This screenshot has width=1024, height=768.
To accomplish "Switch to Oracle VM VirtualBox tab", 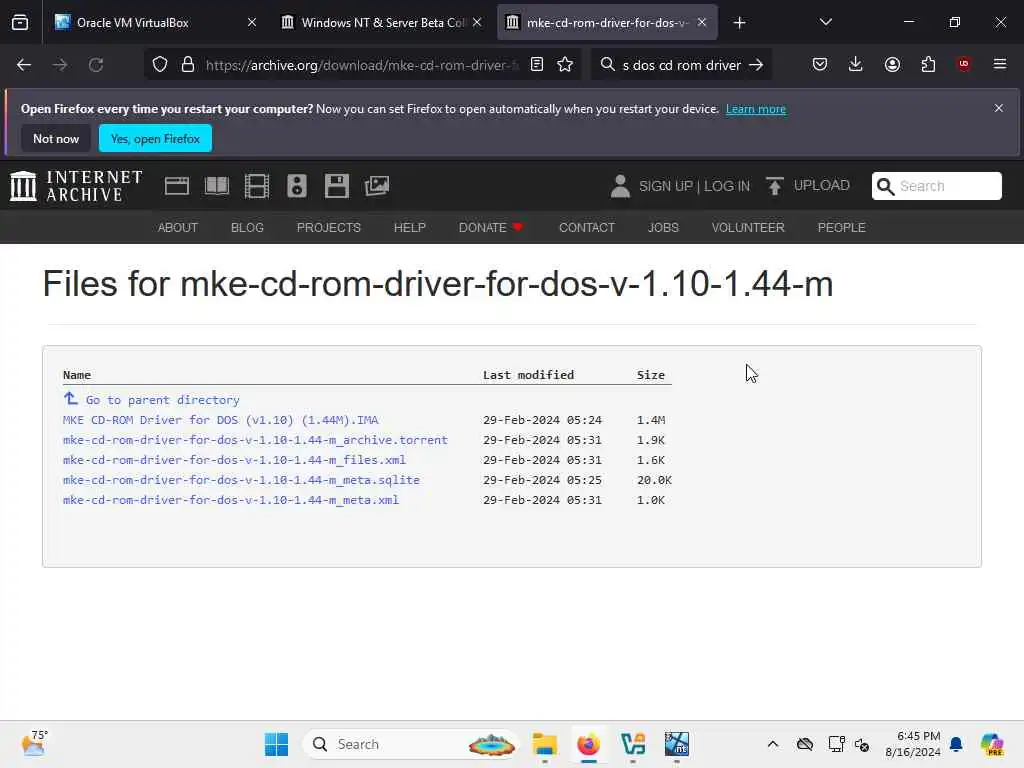I will (x=153, y=22).
